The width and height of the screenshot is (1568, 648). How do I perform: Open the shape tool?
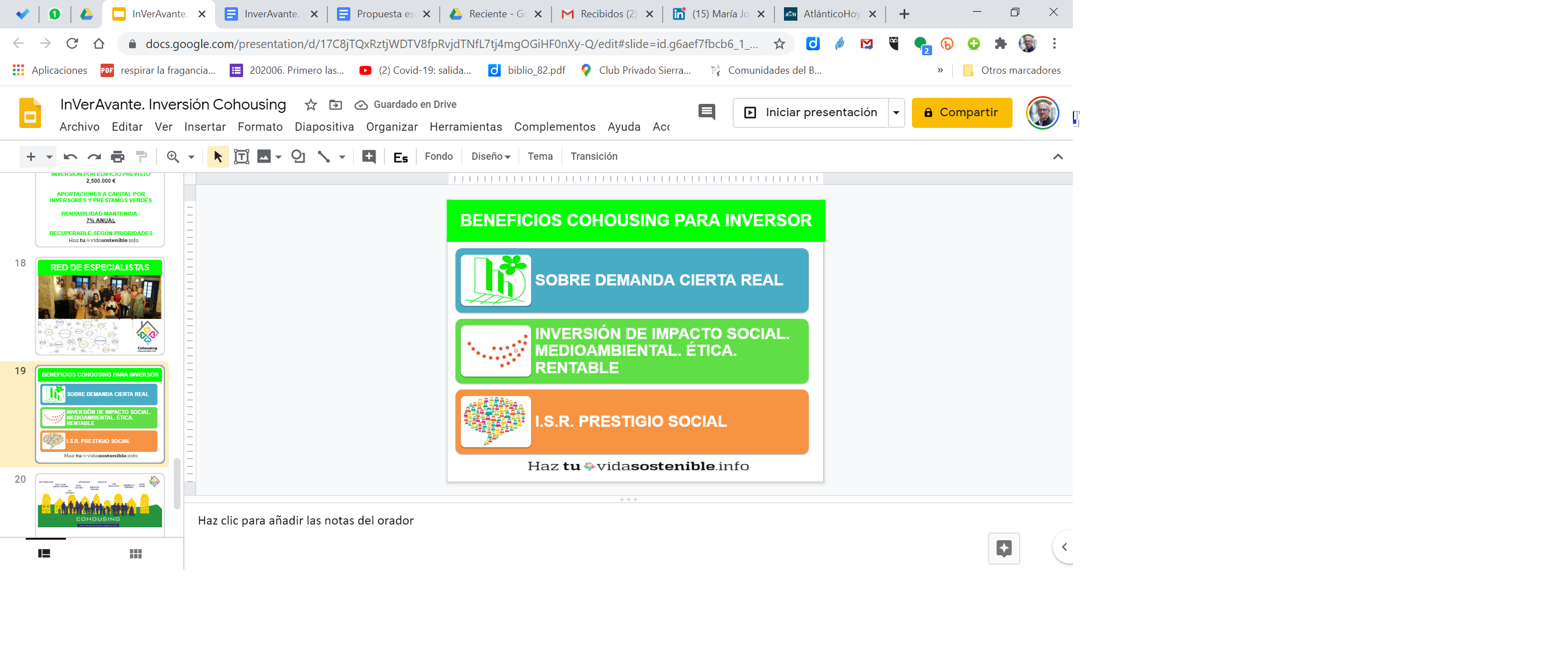pos(298,156)
